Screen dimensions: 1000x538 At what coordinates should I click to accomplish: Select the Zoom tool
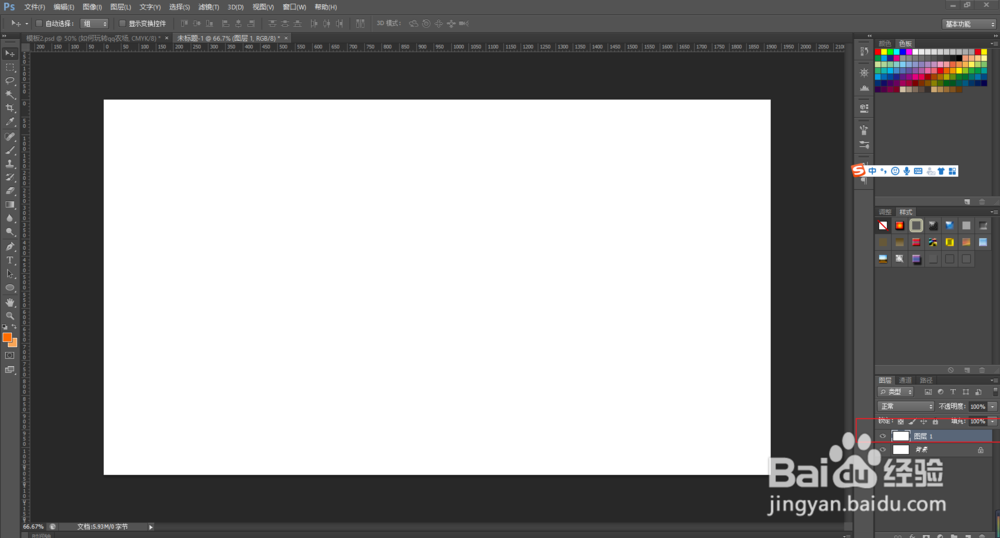click(10, 316)
